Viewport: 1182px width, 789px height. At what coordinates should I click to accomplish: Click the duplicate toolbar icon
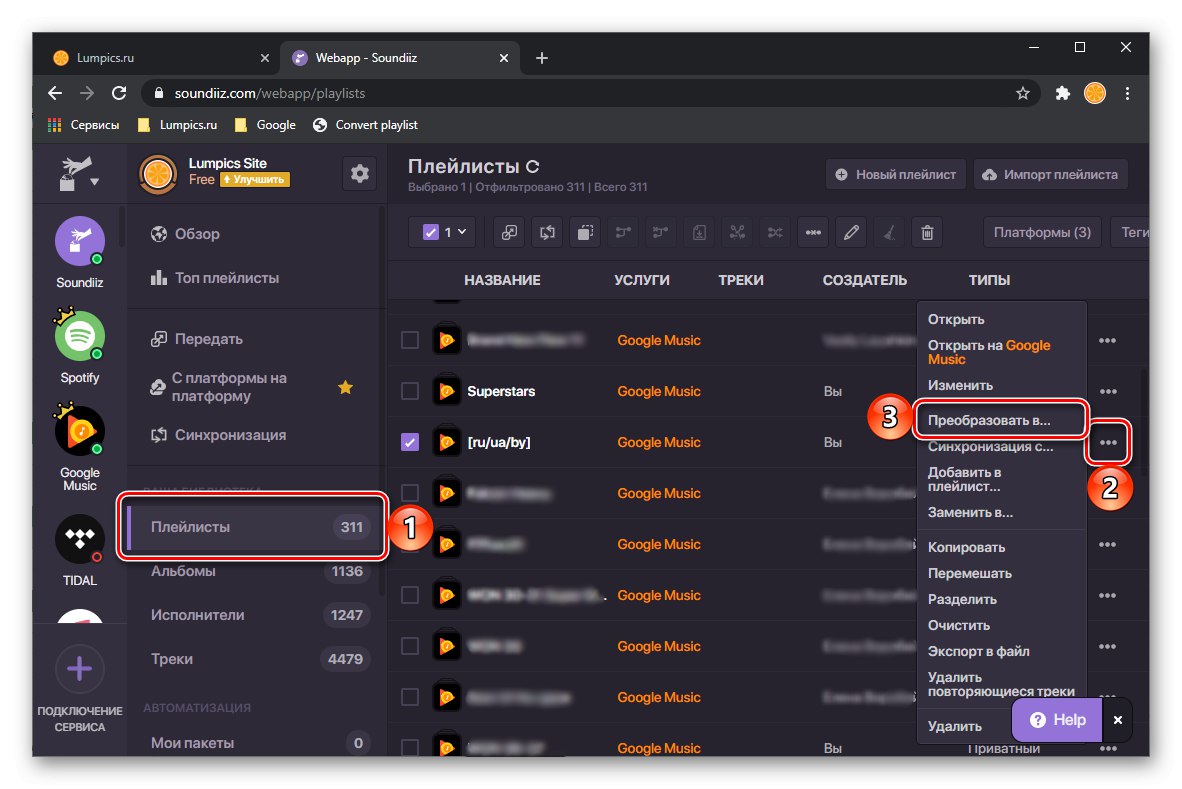point(585,233)
